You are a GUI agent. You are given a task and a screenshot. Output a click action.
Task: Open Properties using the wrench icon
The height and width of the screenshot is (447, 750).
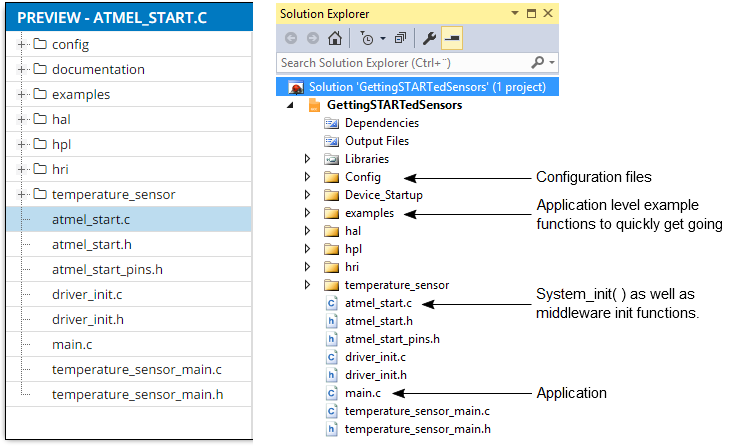(x=429, y=38)
